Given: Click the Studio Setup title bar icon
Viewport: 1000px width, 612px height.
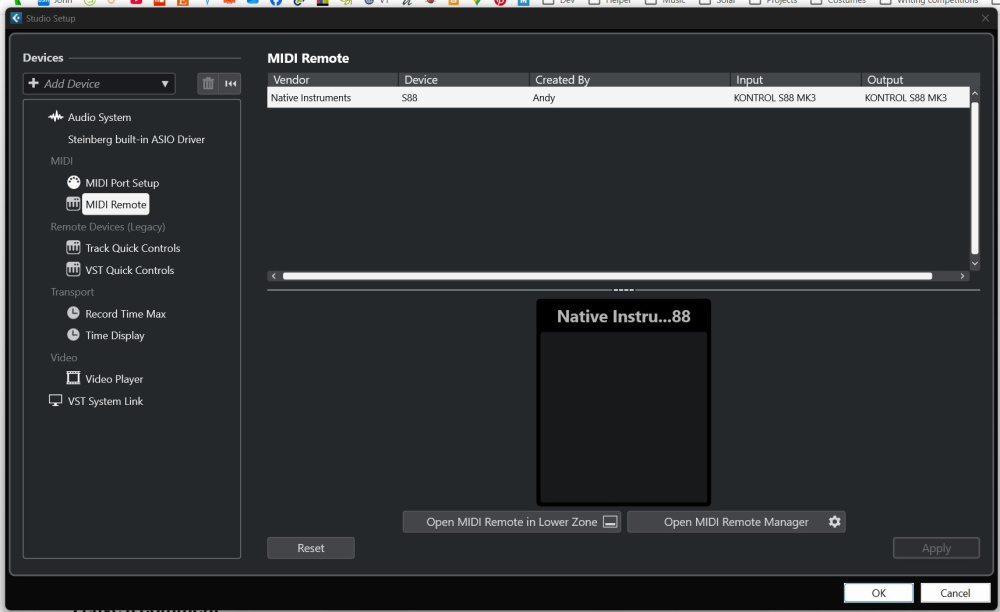Looking at the screenshot, I should (x=16, y=18).
